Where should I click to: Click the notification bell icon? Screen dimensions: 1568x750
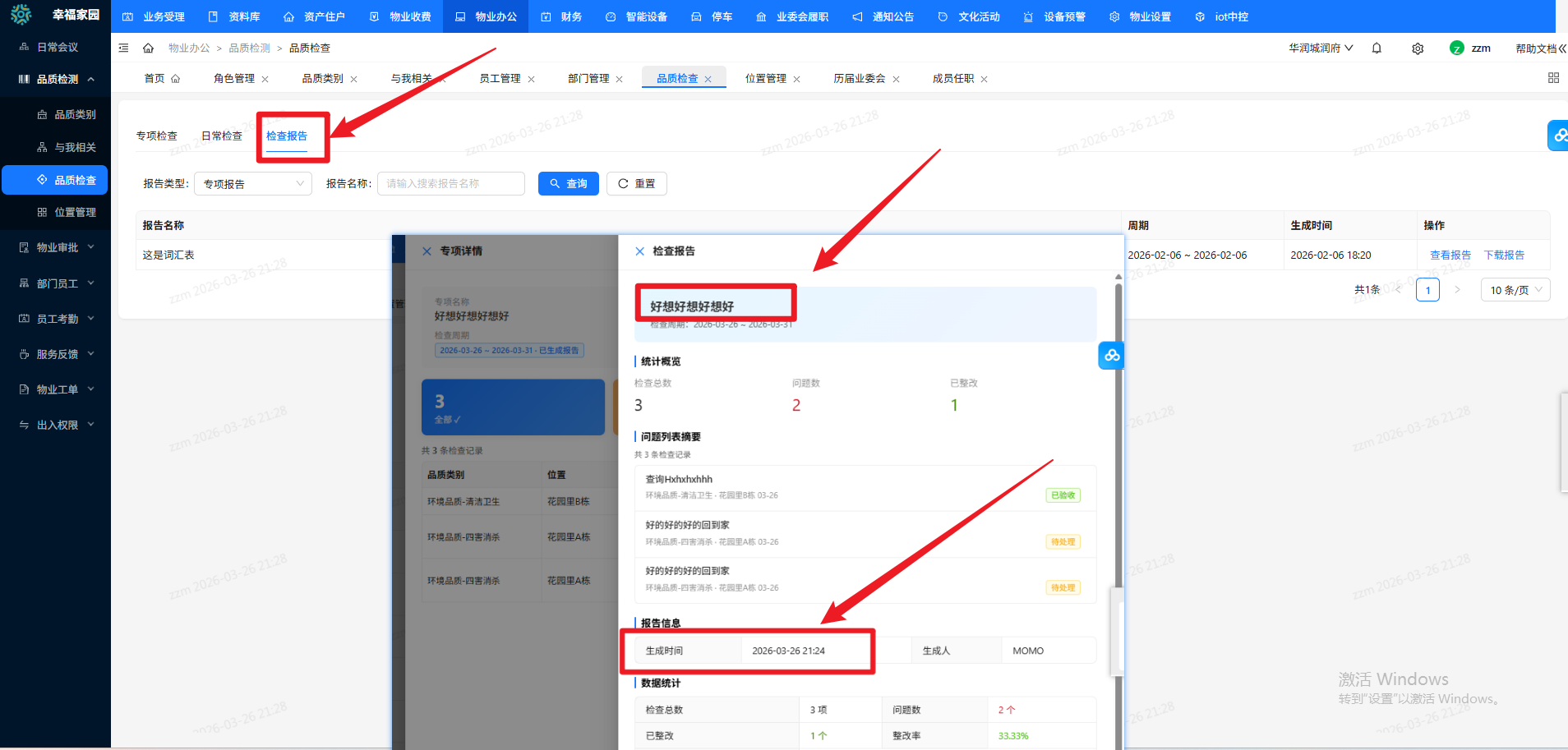1377,48
